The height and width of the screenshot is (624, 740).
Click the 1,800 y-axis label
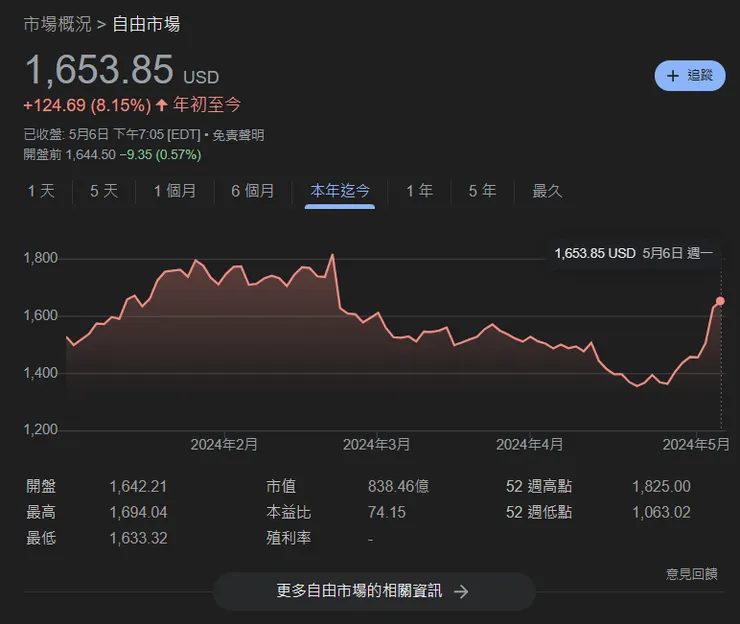pos(41,258)
